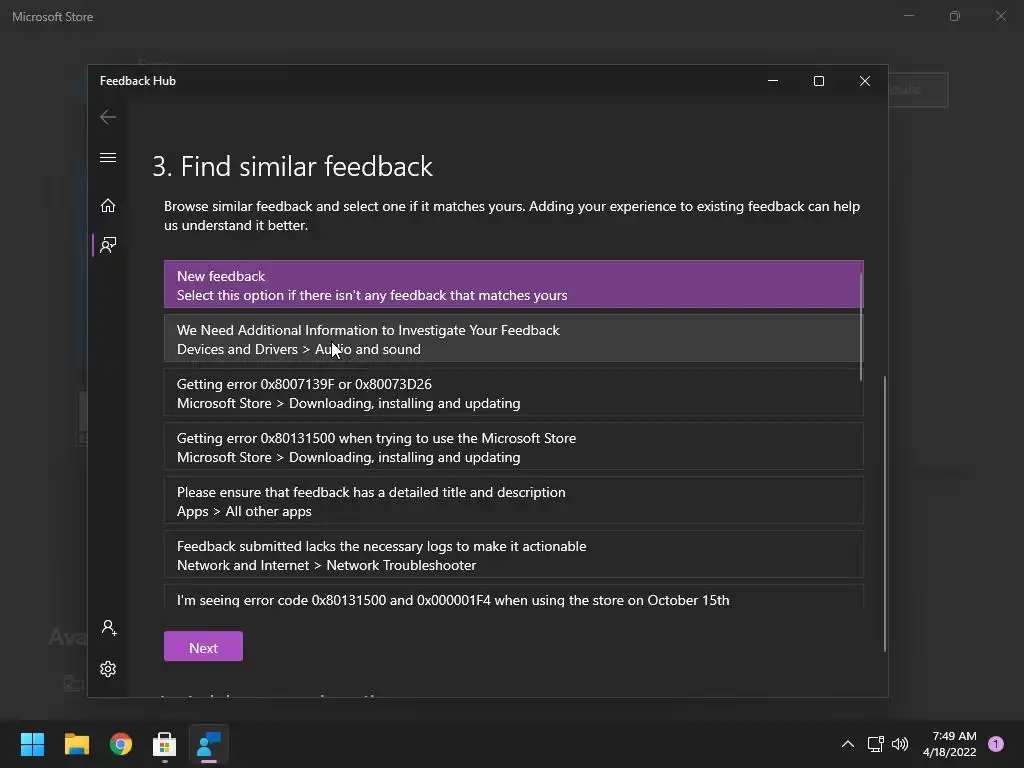Viewport: 1024px width, 768px height.
Task: Click Feedback Hub taskbar icon
Action: [x=209, y=744]
